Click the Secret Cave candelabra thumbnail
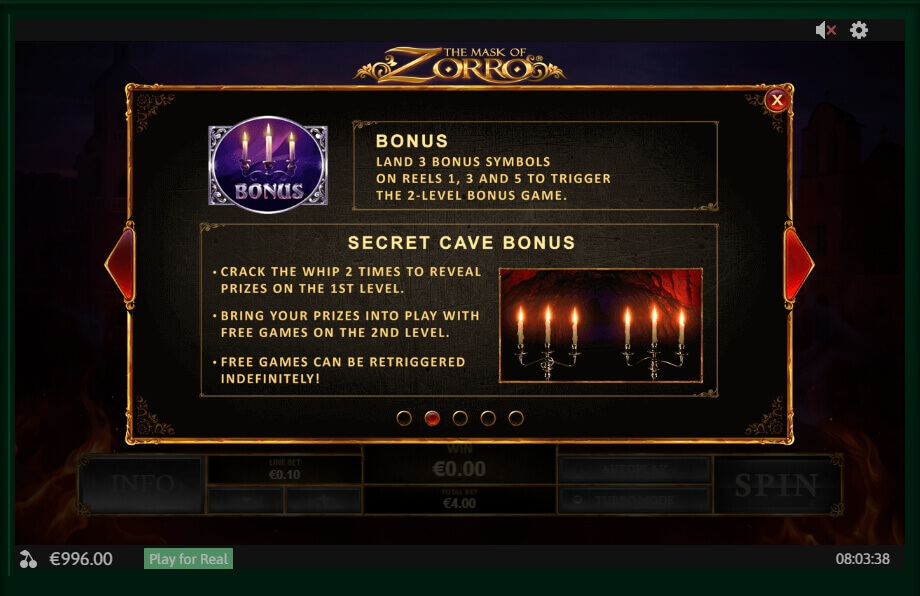The height and width of the screenshot is (596, 920). click(601, 326)
